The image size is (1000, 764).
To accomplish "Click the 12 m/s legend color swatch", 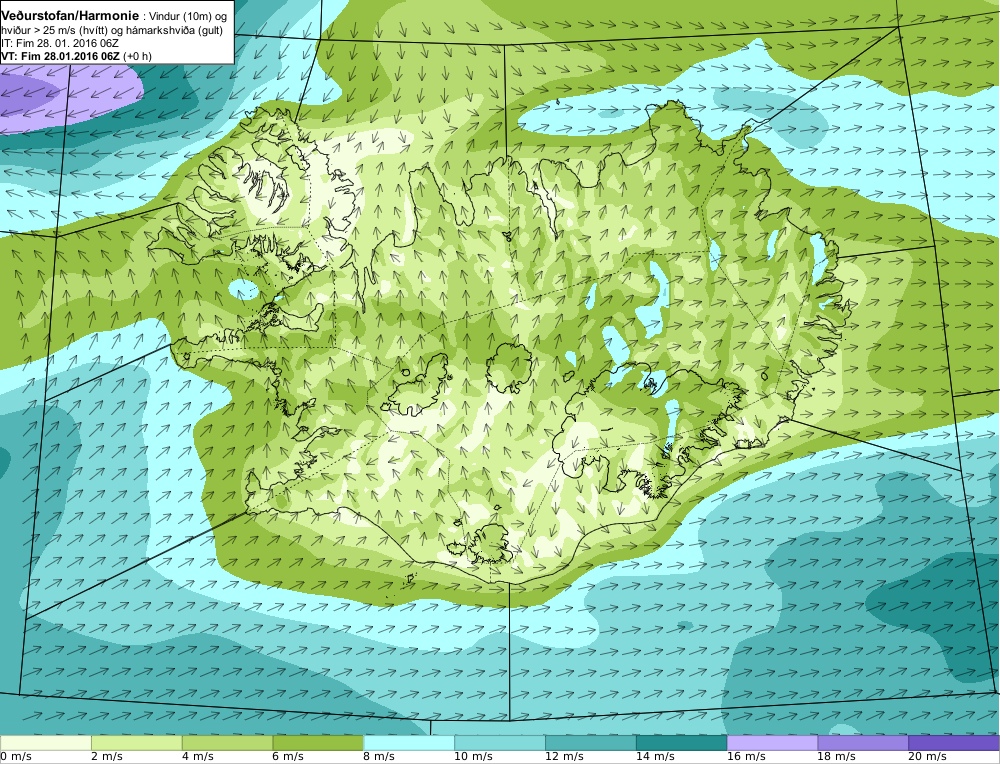I will click(x=591, y=743).
